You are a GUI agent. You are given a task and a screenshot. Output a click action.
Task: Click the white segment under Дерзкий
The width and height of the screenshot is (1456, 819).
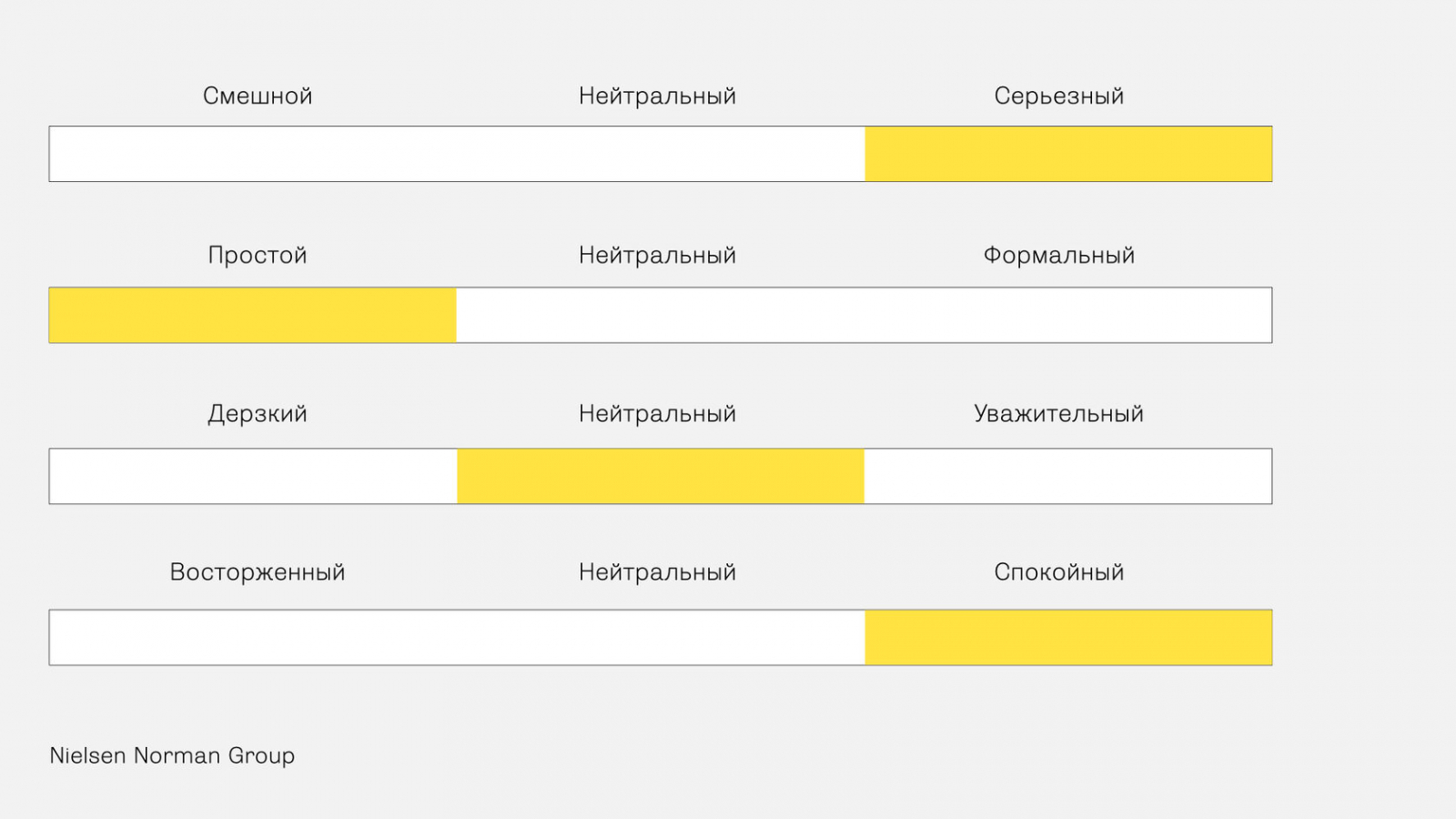tap(253, 476)
